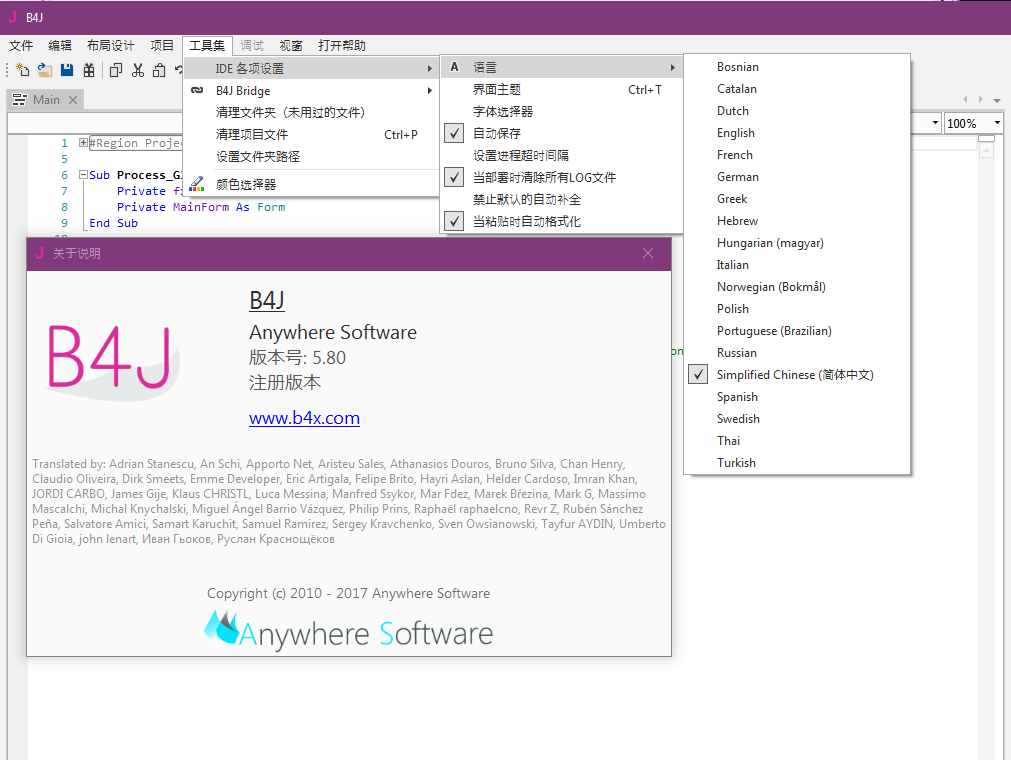
Task: Click the 工具集 menu
Action: click(207, 46)
